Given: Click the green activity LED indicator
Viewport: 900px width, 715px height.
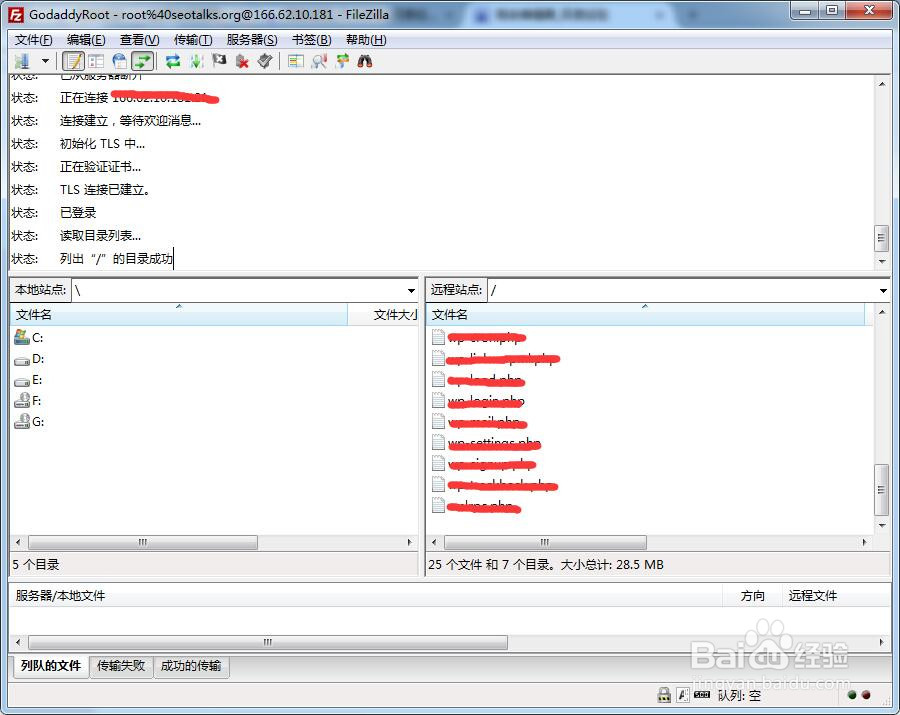Looking at the screenshot, I should [x=852, y=695].
